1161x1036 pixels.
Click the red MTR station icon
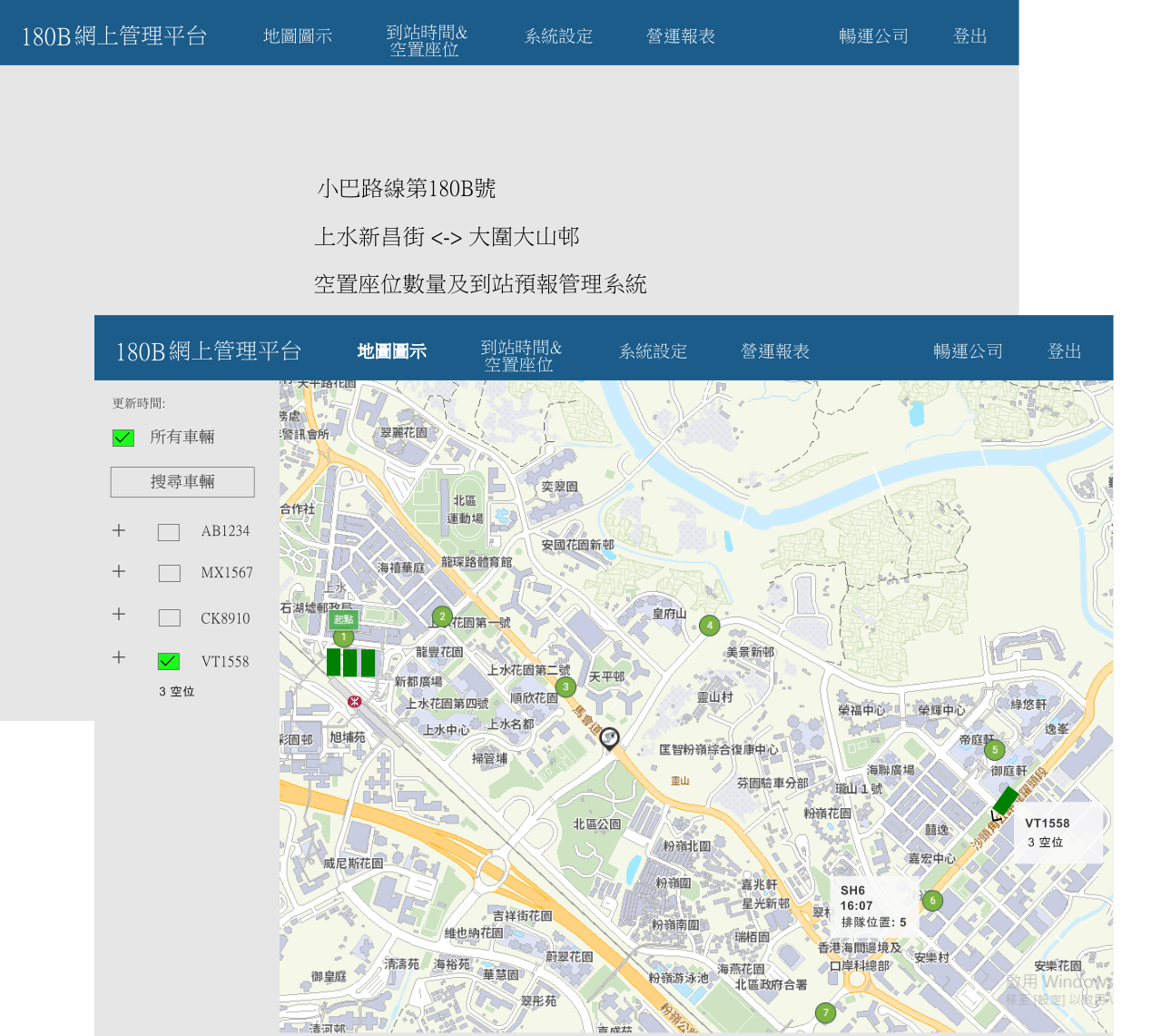(354, 701)
